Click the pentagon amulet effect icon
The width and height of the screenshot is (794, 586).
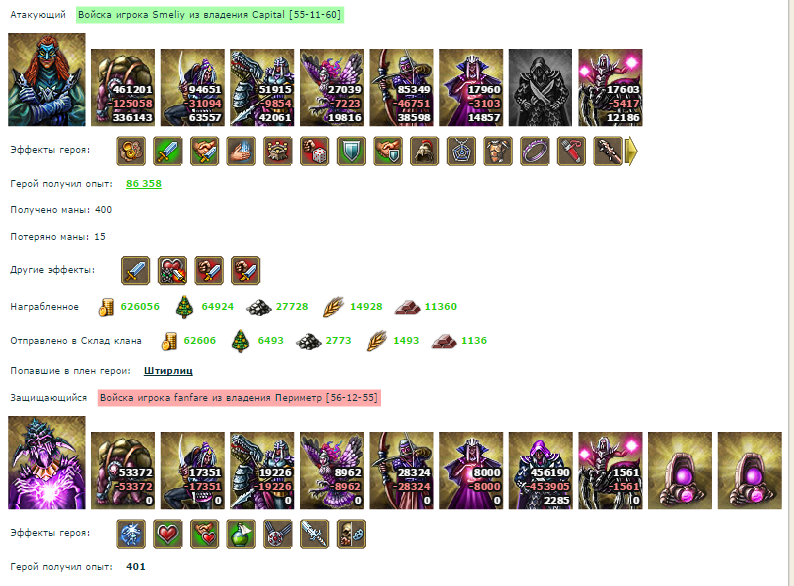461,151
